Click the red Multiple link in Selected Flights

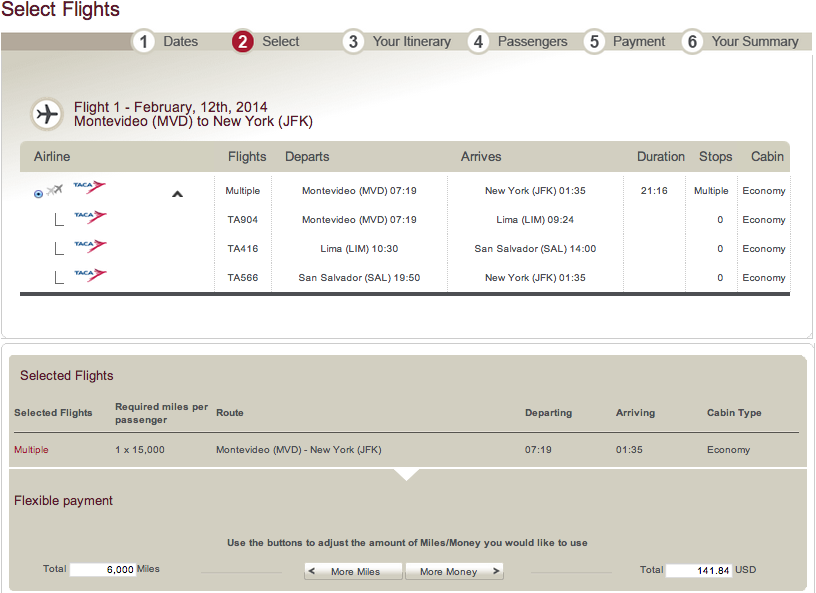pyautogui.click(x=31, y=450)
